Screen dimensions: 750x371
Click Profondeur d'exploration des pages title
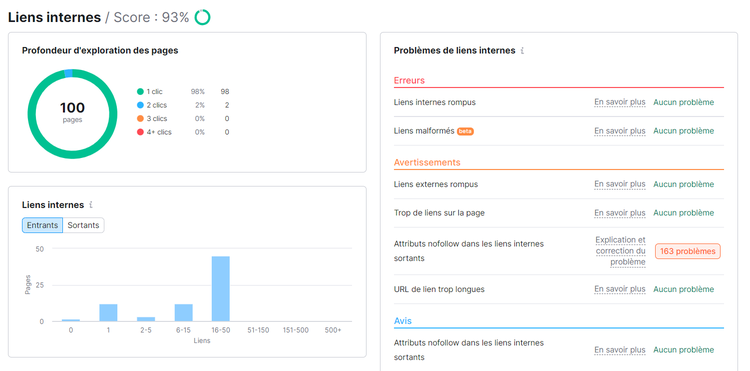point(100,51)
